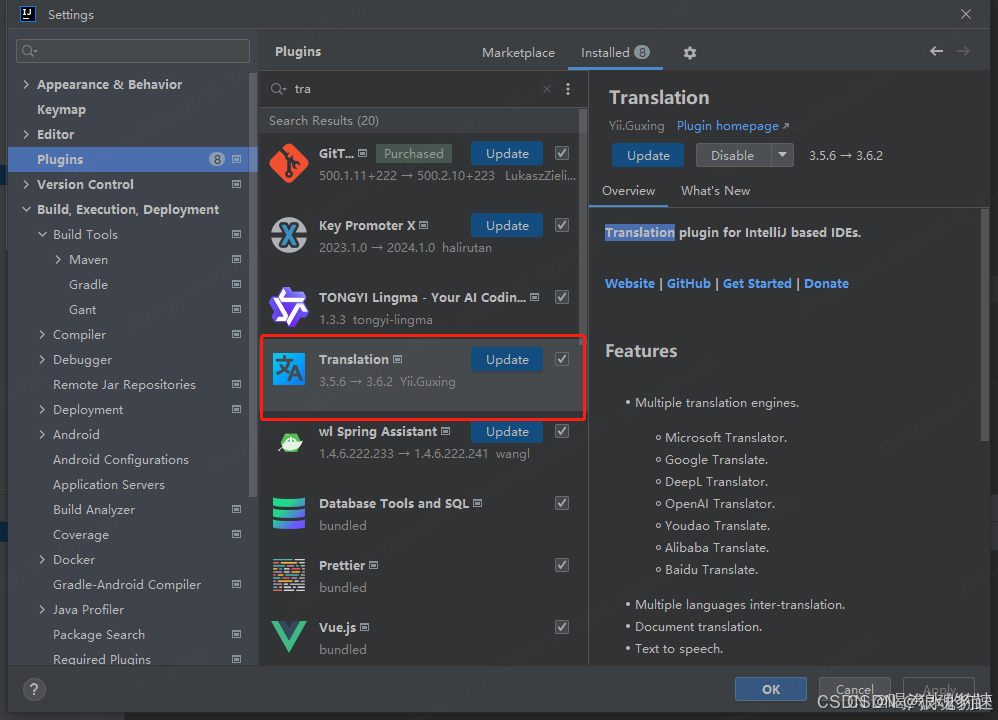Viewport: 998px width, 720px height.
Task: Click the project-level icon beside Maven
Action: [237, 260]
